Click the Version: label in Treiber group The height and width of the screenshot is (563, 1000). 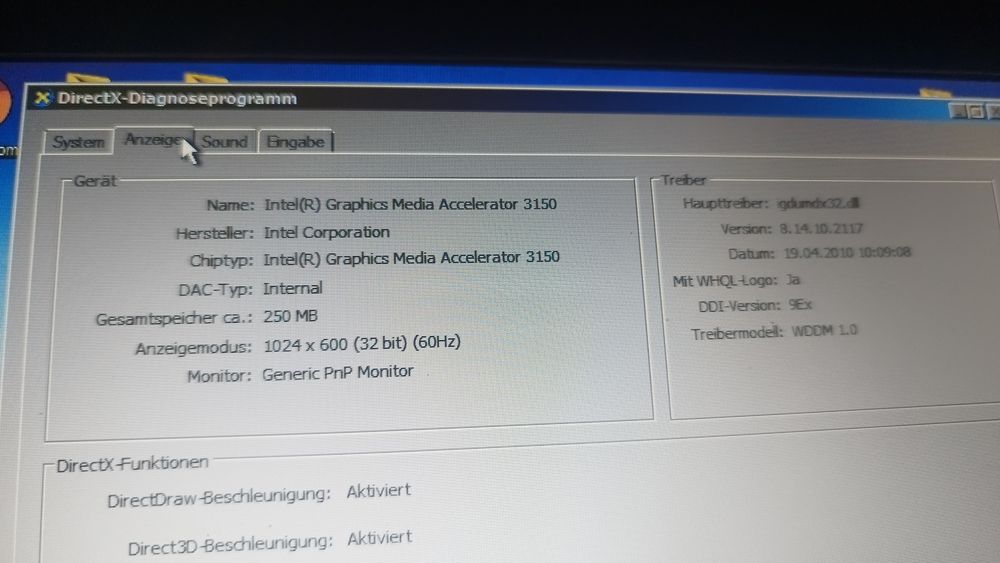coord(746,229)
